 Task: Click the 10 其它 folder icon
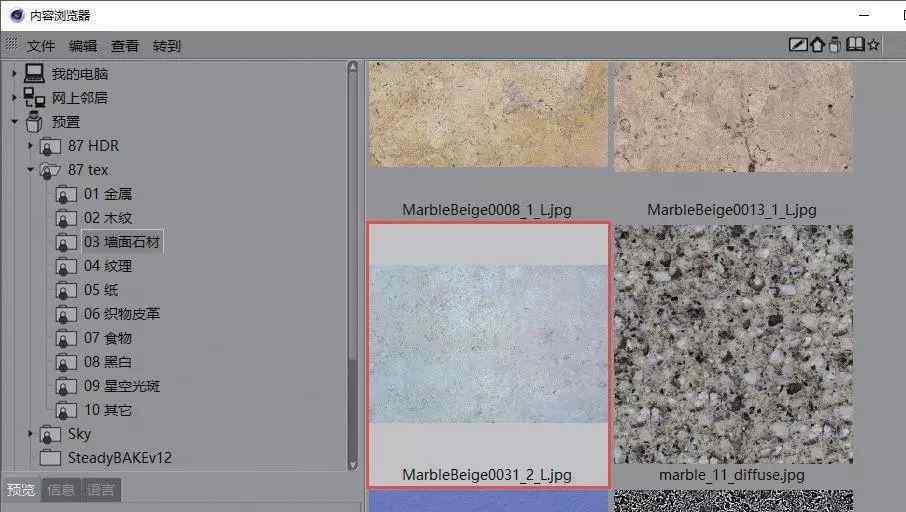66,411
